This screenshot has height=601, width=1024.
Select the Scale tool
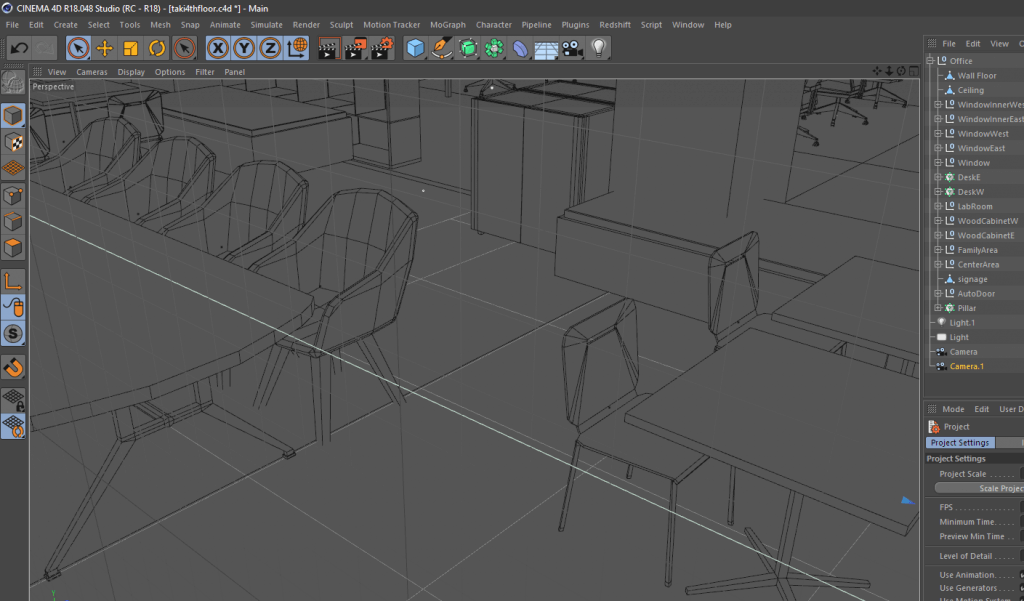[130, 47]
